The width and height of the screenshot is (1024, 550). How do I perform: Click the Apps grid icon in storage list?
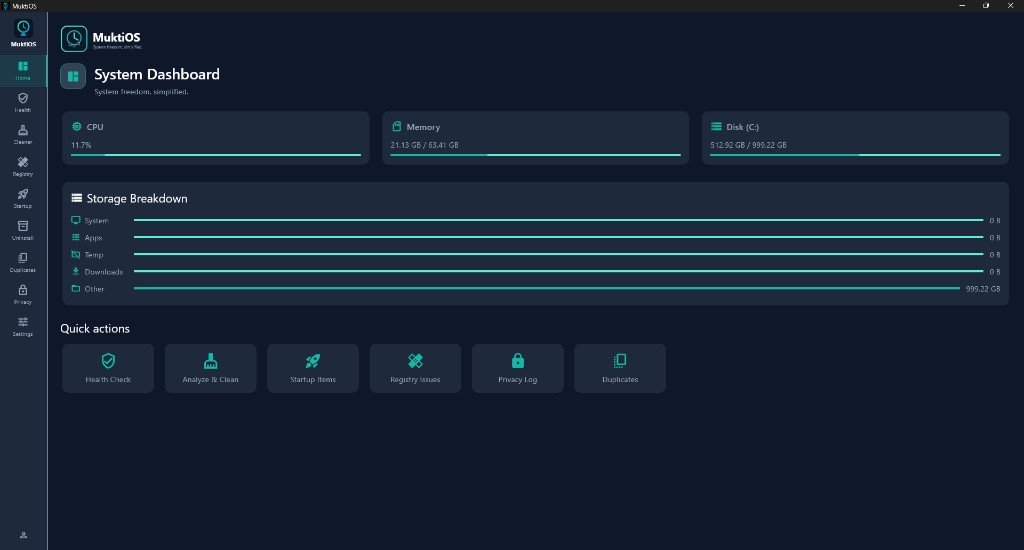(x=76, y=237)
